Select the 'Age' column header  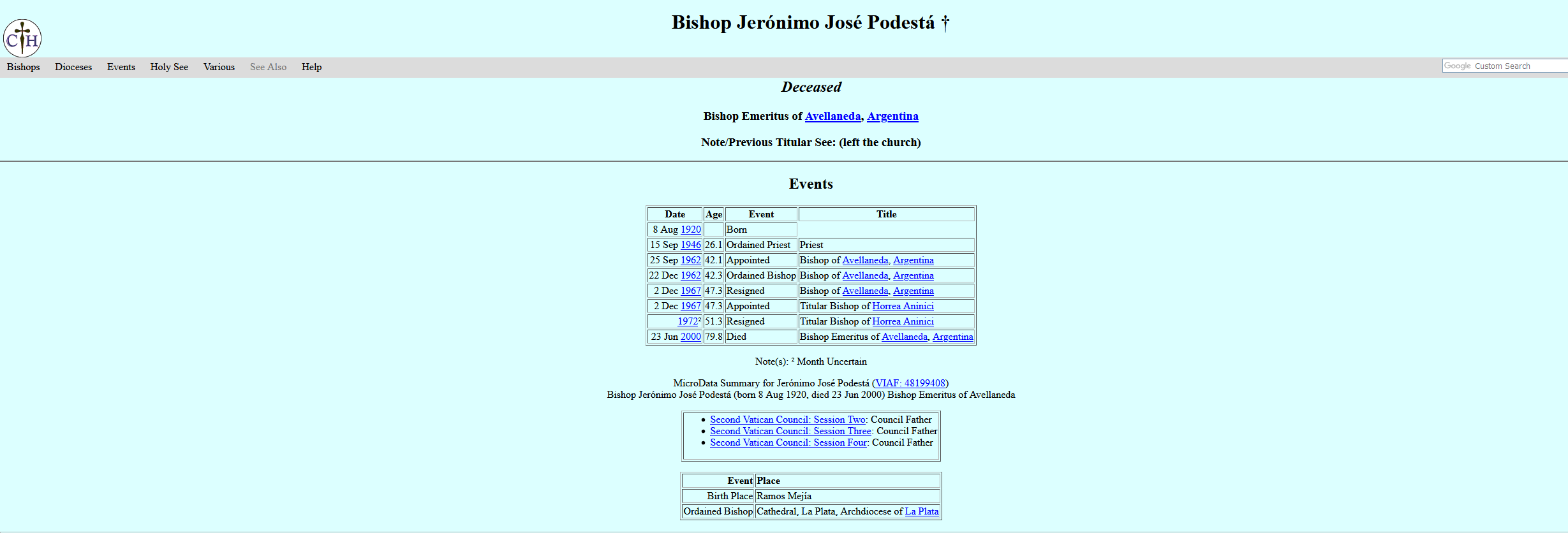coord(714,214)
